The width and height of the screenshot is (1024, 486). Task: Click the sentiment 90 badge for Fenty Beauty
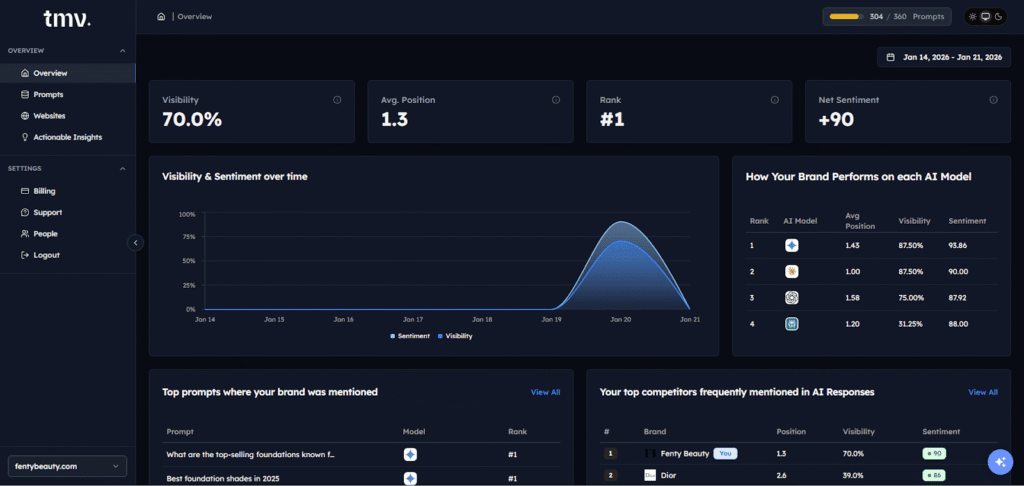(x=935, y=453)
